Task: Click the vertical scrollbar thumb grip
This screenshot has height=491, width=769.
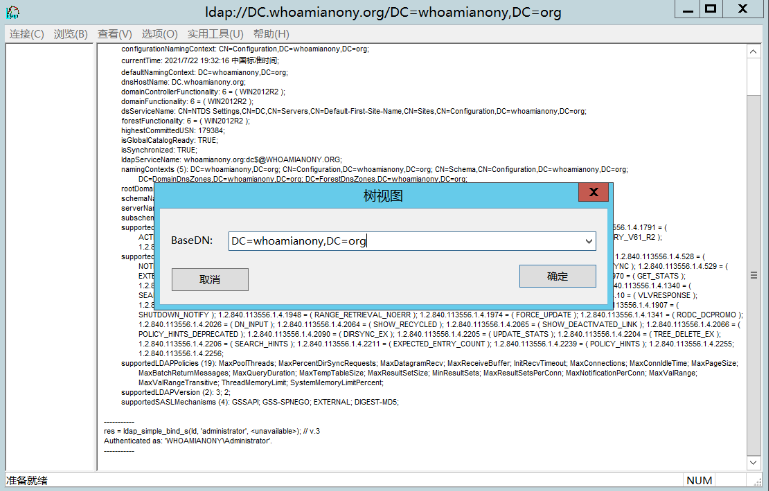Action: pos(754,276)
